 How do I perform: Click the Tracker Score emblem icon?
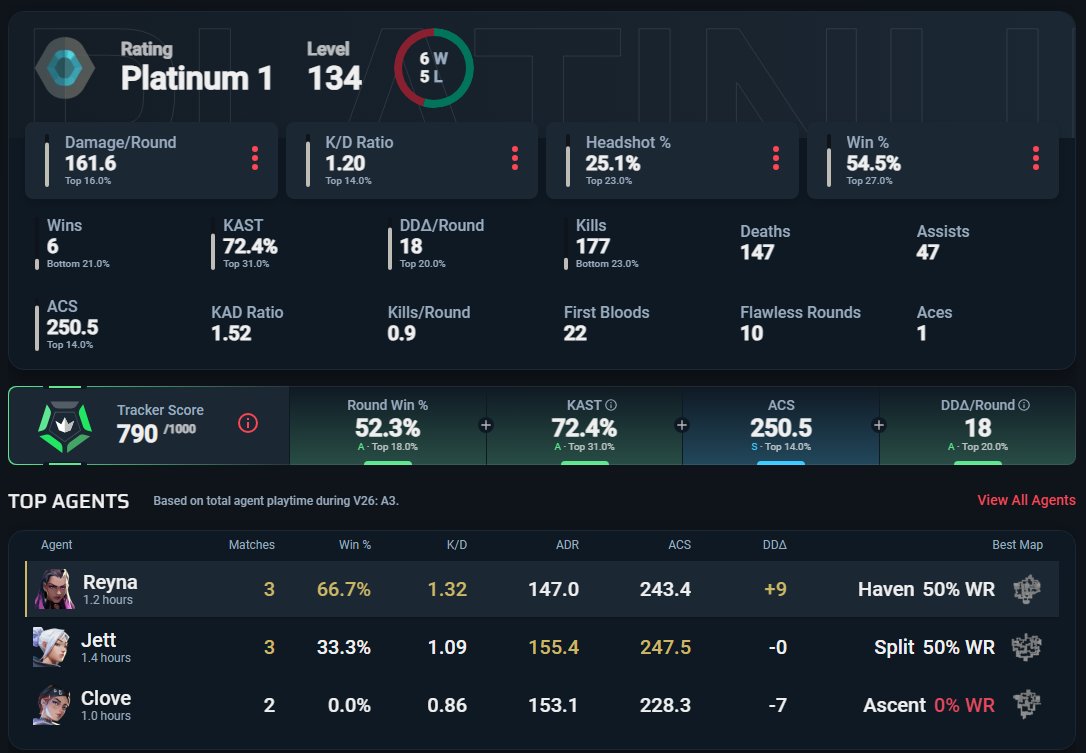64,425
